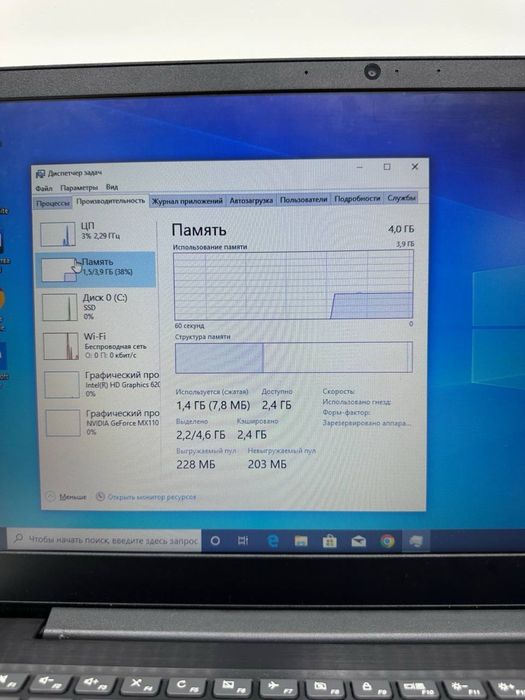The image size is (525, 700).
Task: Select Intel(R) HD Graphics 620 GPU item
Action: tap(101, 384)
